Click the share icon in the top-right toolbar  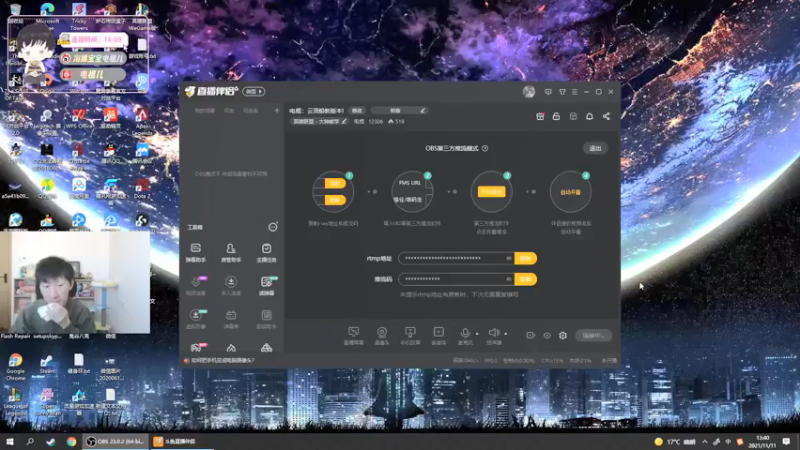tap(606, 116)
